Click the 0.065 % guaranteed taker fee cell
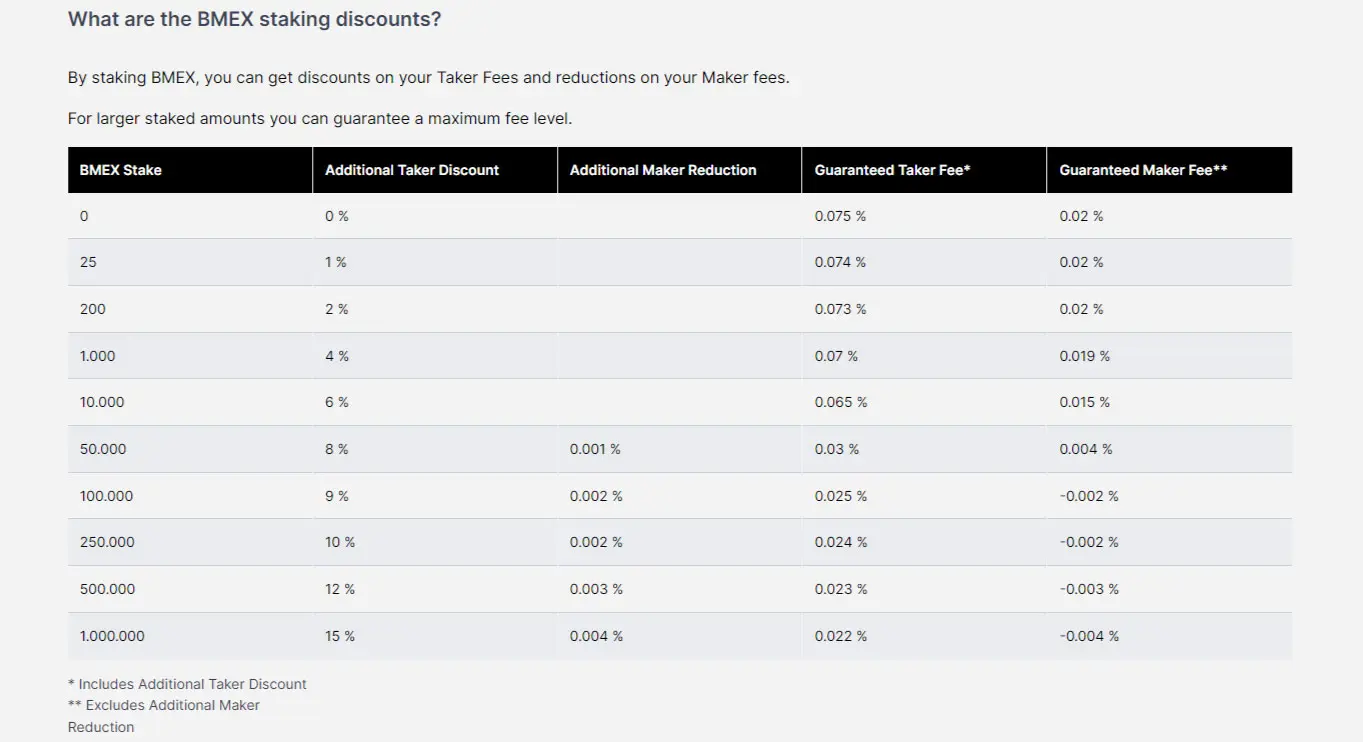This screenshot has height=742, width=1363. click(x=924, y=402)
